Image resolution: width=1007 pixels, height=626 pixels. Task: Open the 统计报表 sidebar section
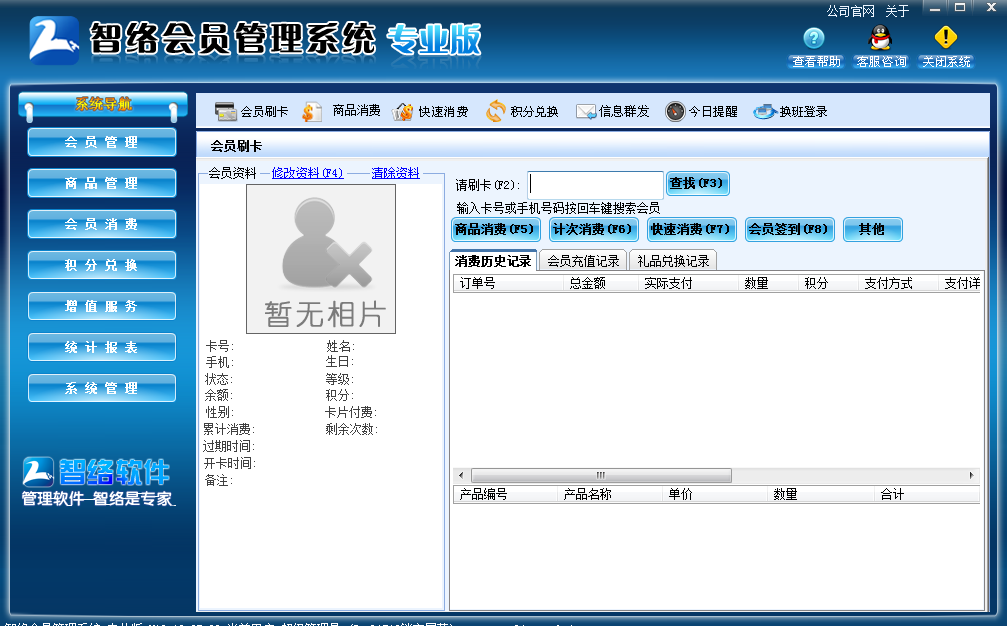101,347
